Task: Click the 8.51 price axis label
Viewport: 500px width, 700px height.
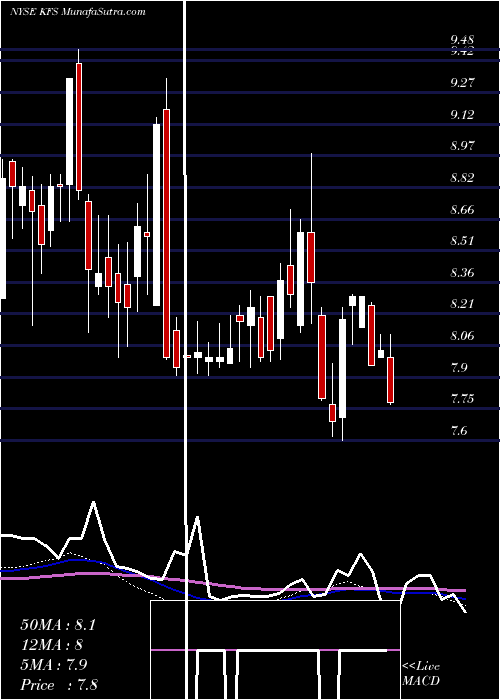Action: [x=462, y=241]
